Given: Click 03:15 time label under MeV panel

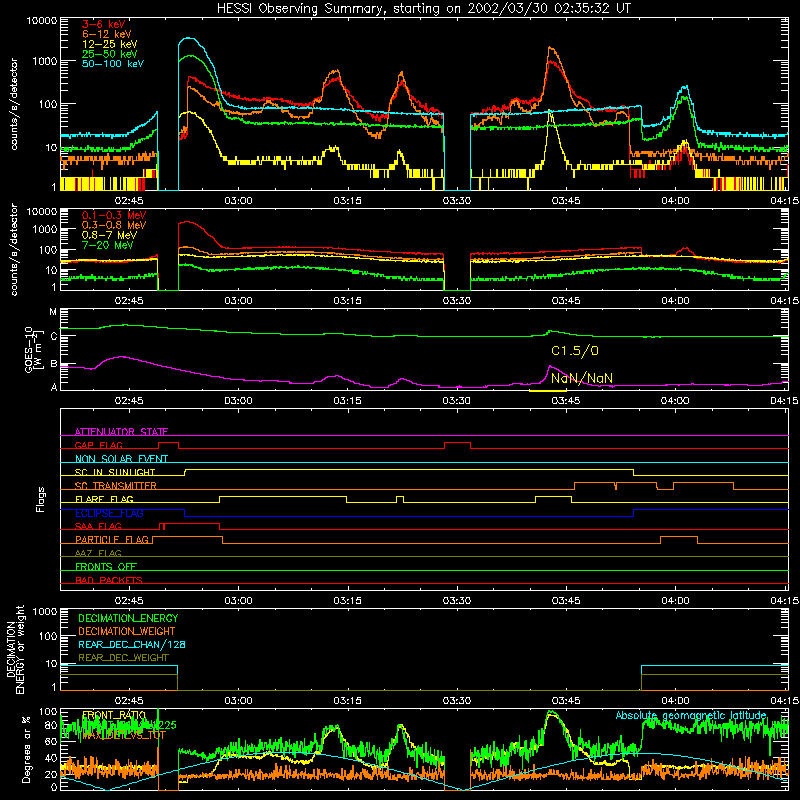Looking at the screenshot, I should (x=347, y=301).
